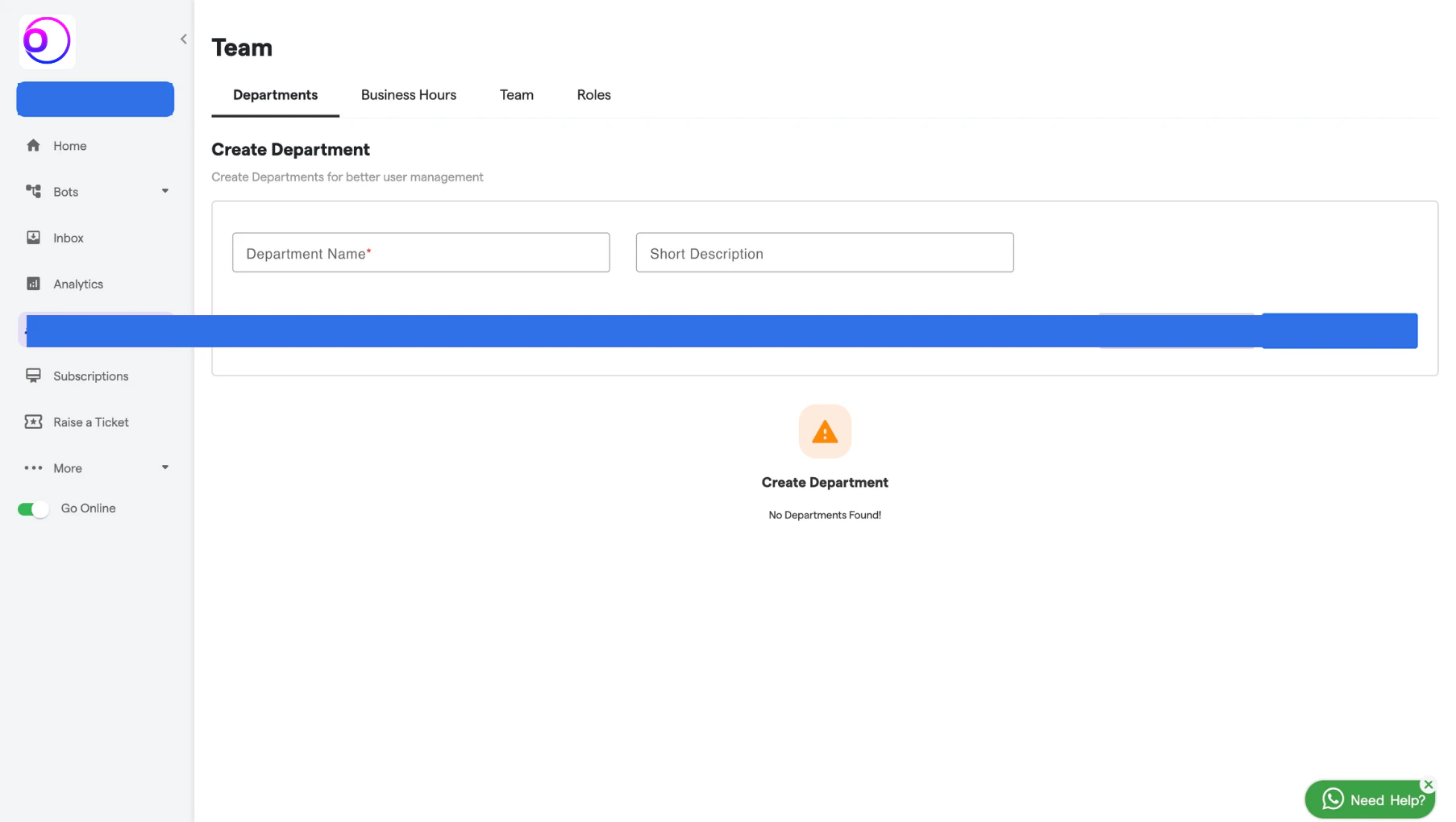Click the Team page title
Viewport: 1456px width, 822px height.
point(242,48)
